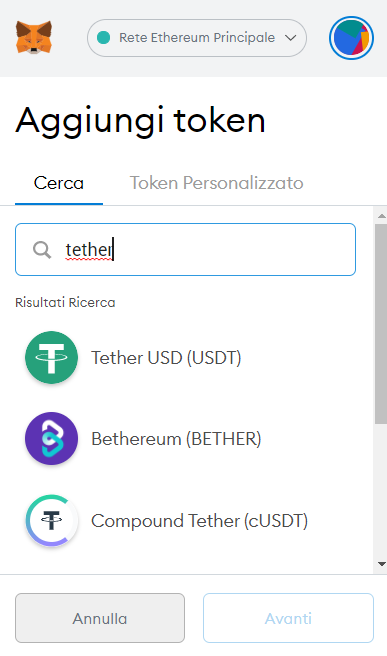Expand the network selector chevron arrow
The image size is (387, 656).
click(x=291, y=38)
